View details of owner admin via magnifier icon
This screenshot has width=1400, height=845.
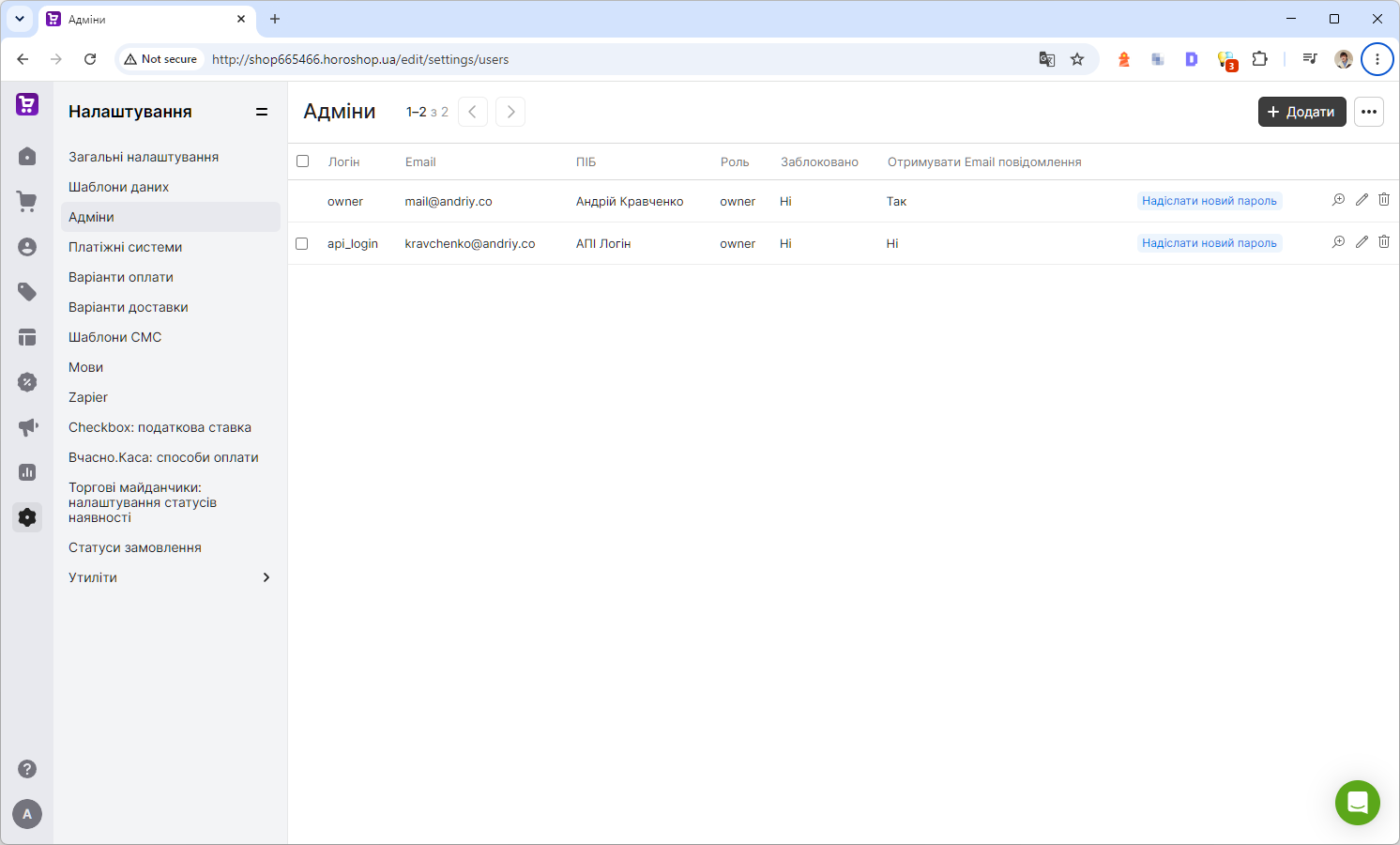[1339, 200]
